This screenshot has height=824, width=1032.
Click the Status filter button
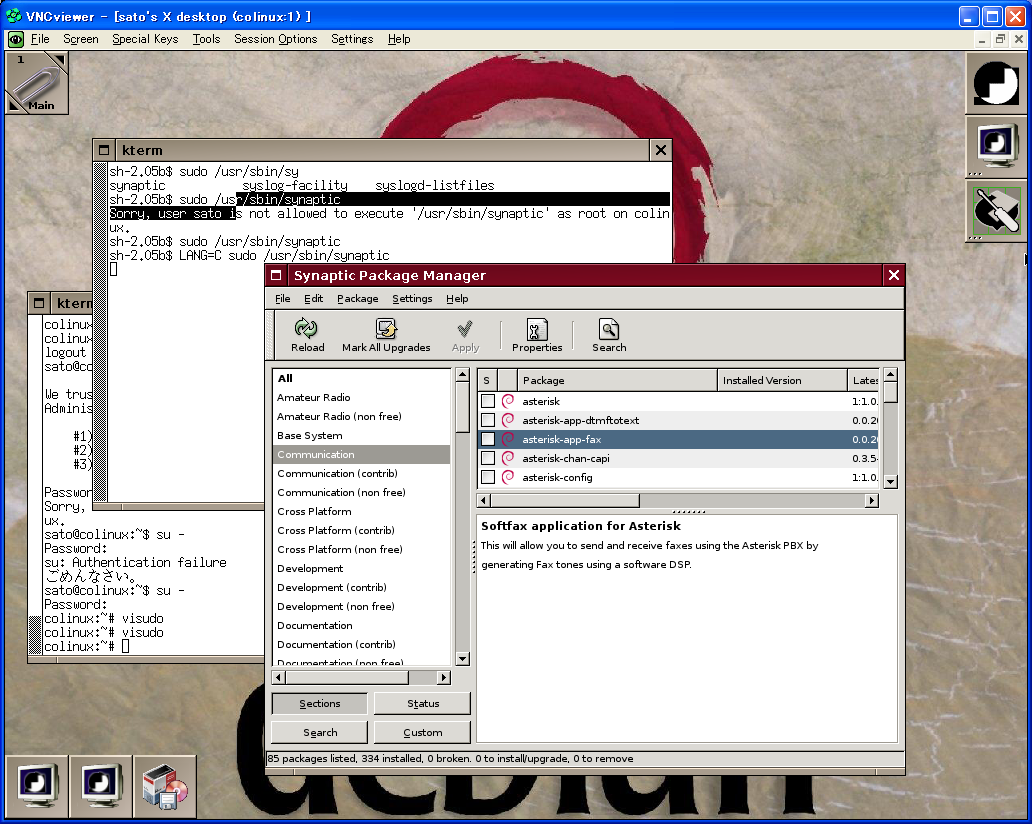click(x=423, y=704)
